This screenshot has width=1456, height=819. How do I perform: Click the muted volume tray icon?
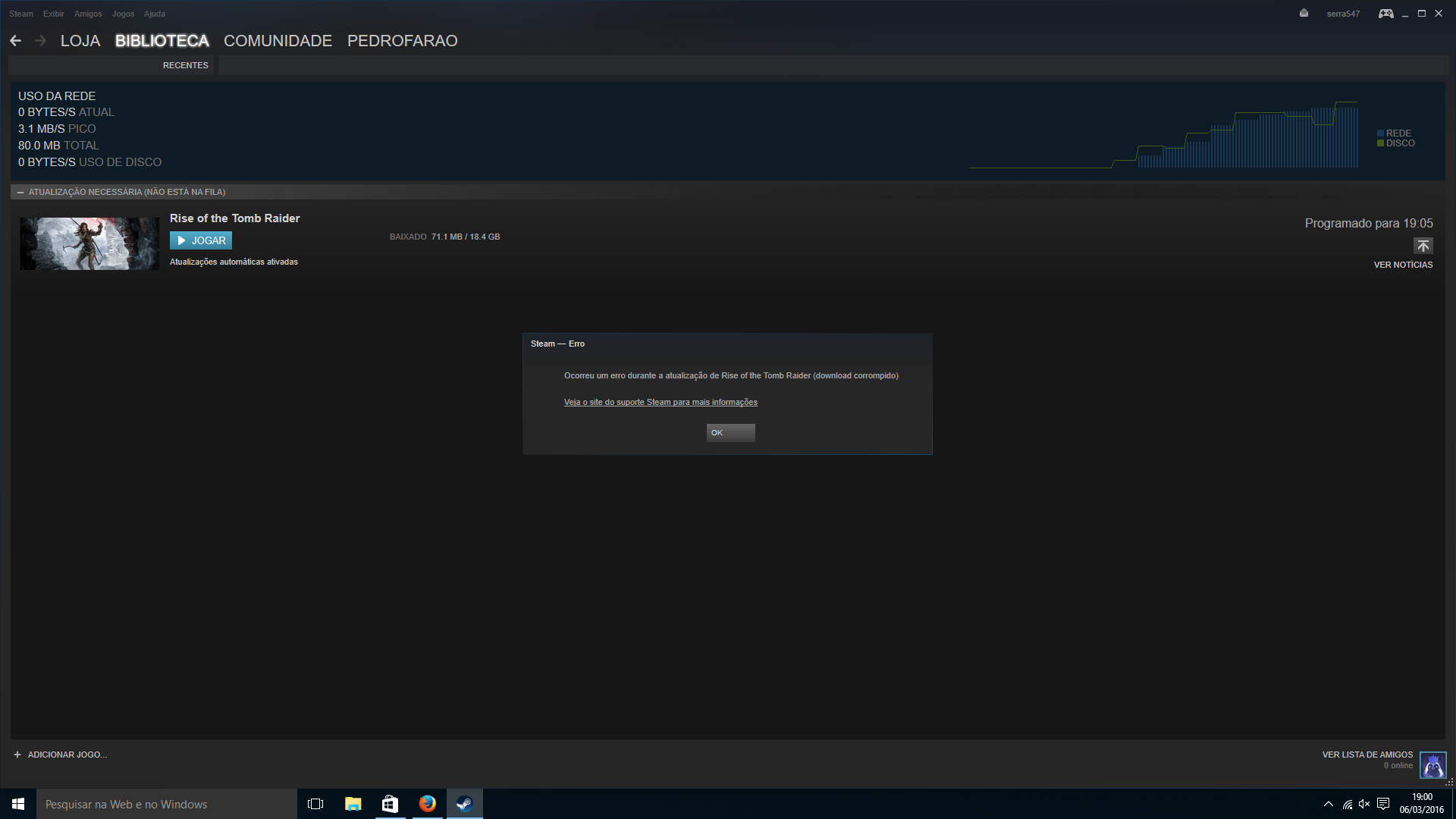pyautogui.click(x=1364, y=804)
